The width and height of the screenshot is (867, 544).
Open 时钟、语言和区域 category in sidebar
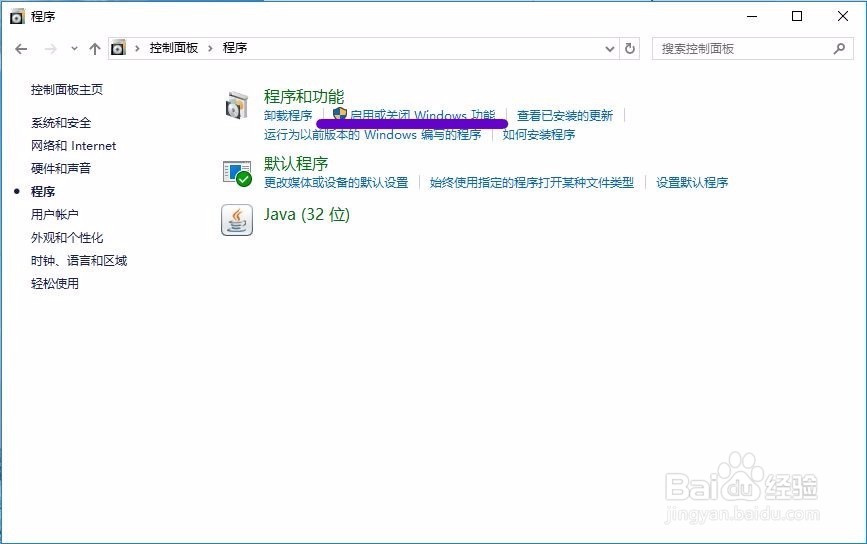point(79,260)
